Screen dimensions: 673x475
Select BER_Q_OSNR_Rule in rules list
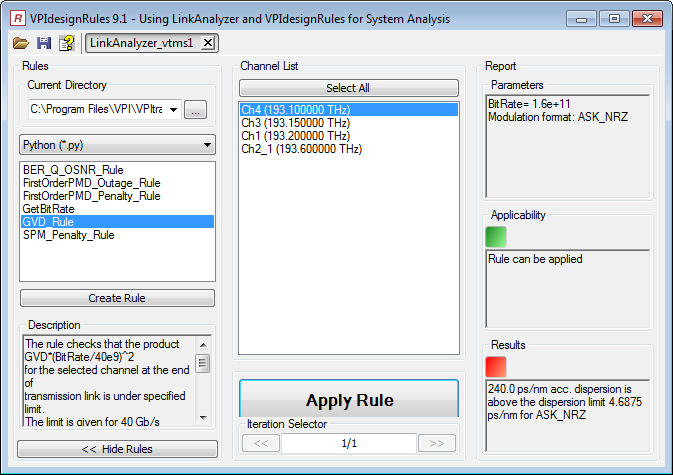pyautogui.click(x=117, y=170)
